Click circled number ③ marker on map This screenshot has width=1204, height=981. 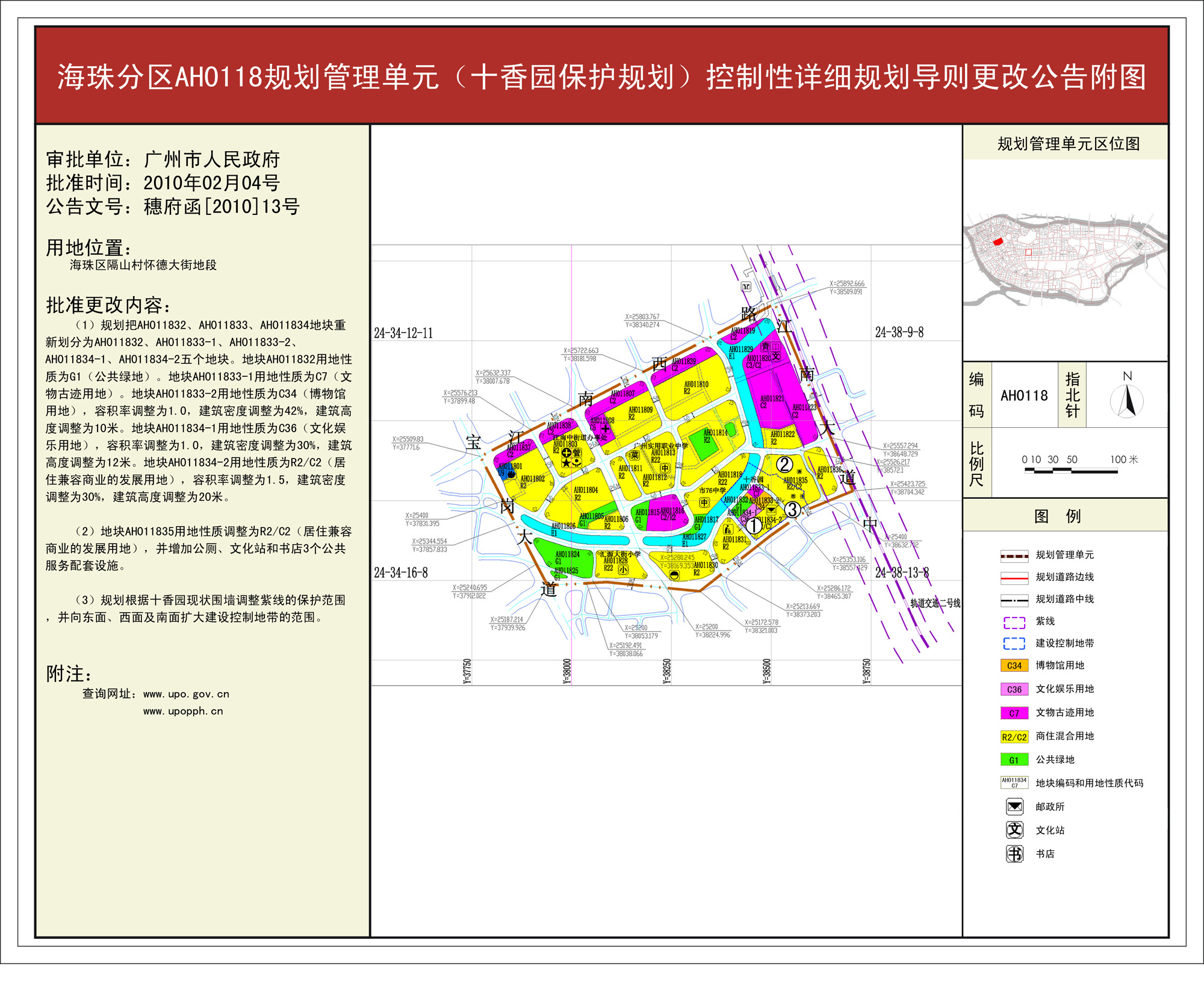pyautogui.click(x=792, y=510)
